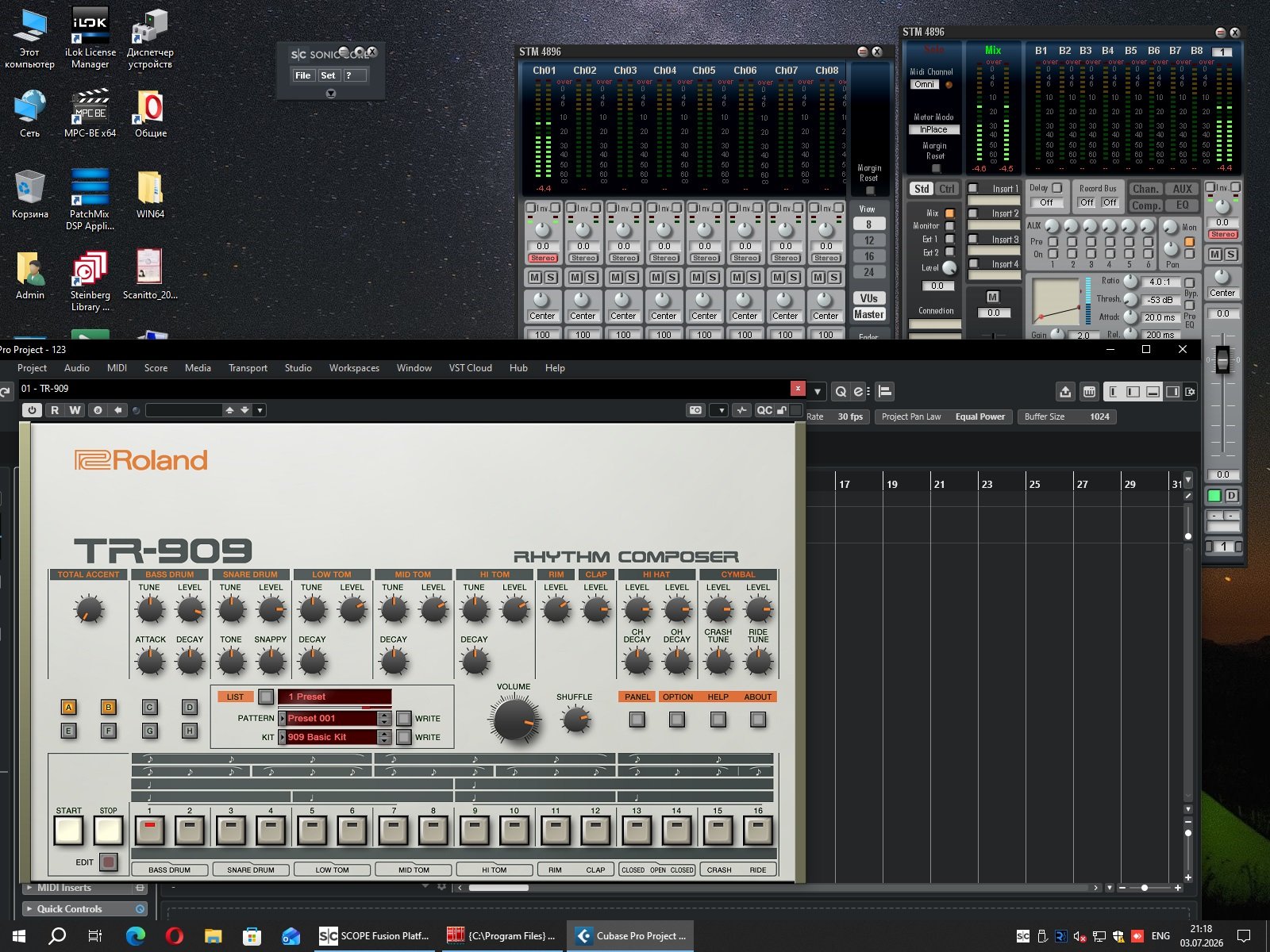Open File Explorer from the taskbar
The height and width of the screenshot is (952, 1270).
click(213, 936)
